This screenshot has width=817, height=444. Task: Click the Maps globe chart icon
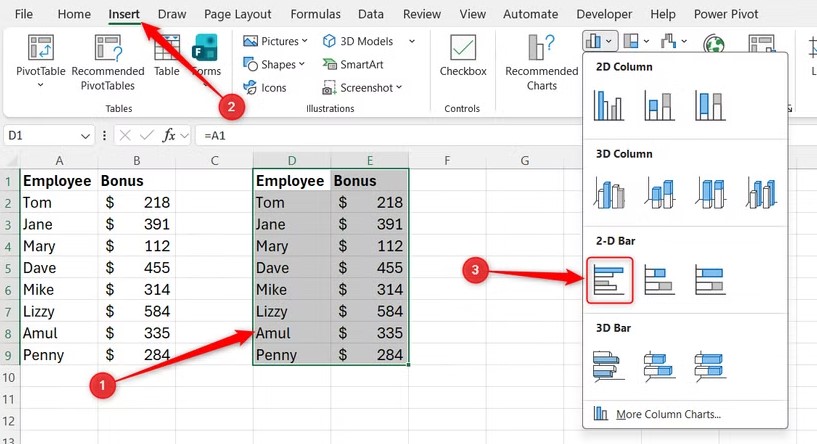click(x=714, y=44)
